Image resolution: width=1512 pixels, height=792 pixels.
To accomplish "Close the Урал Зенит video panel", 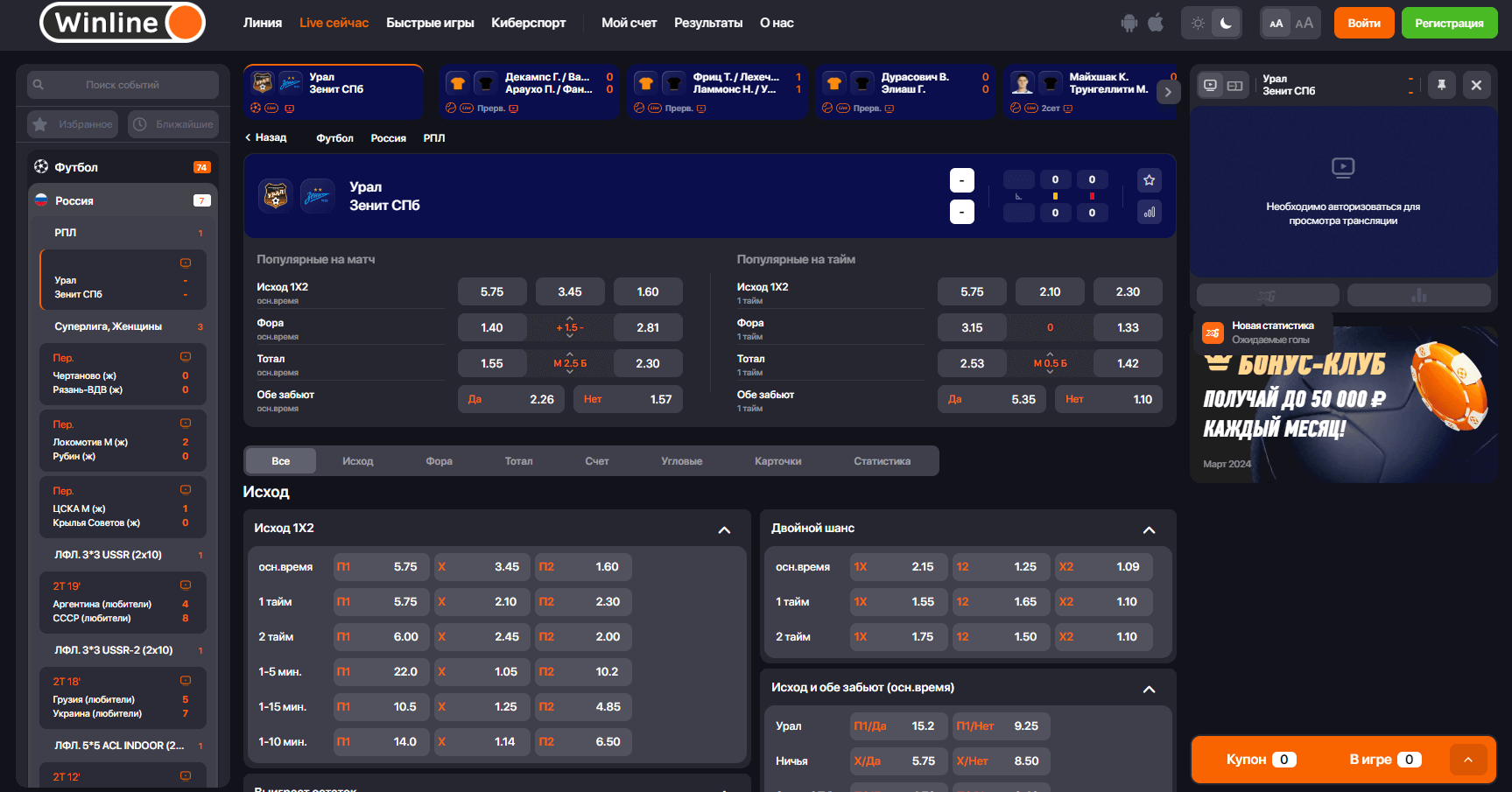I will pyautogui.click(x=1476, y=85).
